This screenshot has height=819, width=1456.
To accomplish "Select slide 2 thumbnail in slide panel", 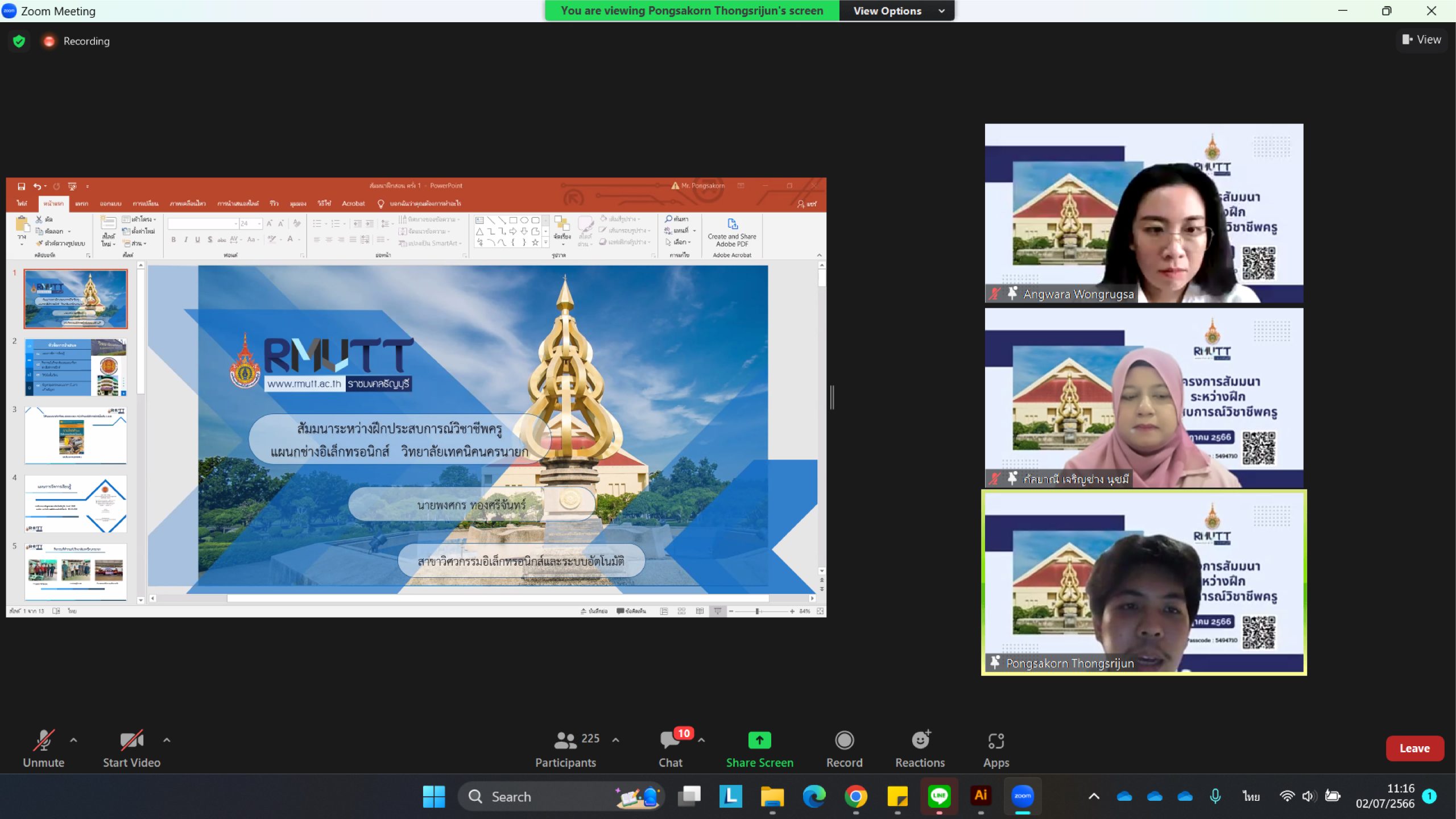I will click(x=76, y=367).
